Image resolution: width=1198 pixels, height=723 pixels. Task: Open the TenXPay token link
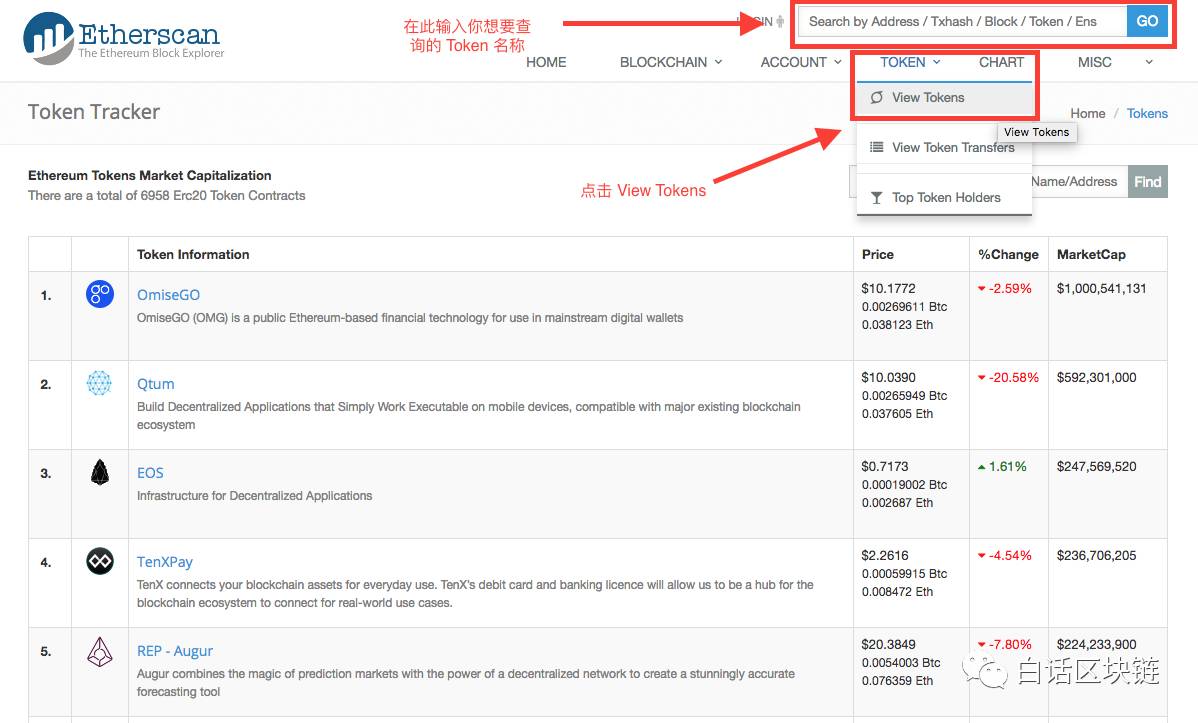click(x=164, y=562)
